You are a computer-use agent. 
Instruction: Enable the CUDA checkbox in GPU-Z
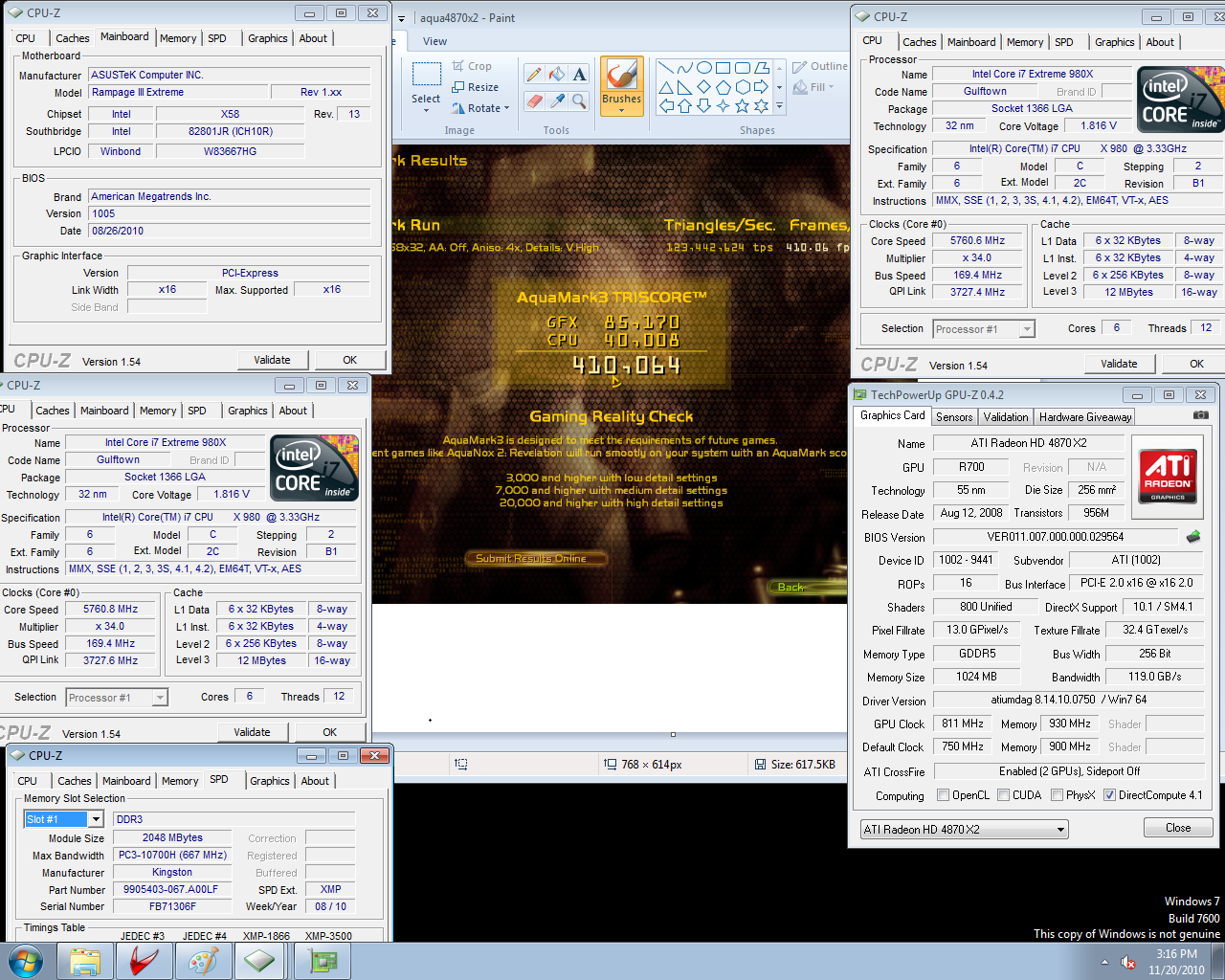point(1004,795)
